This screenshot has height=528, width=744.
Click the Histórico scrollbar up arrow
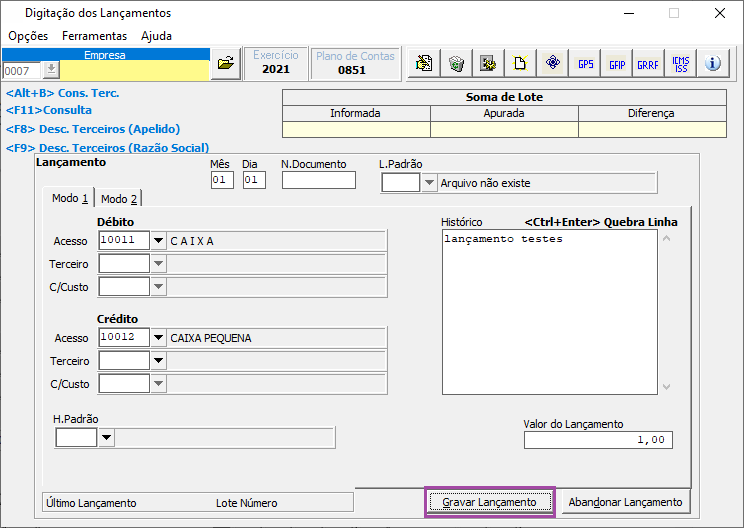click(666, 238)
